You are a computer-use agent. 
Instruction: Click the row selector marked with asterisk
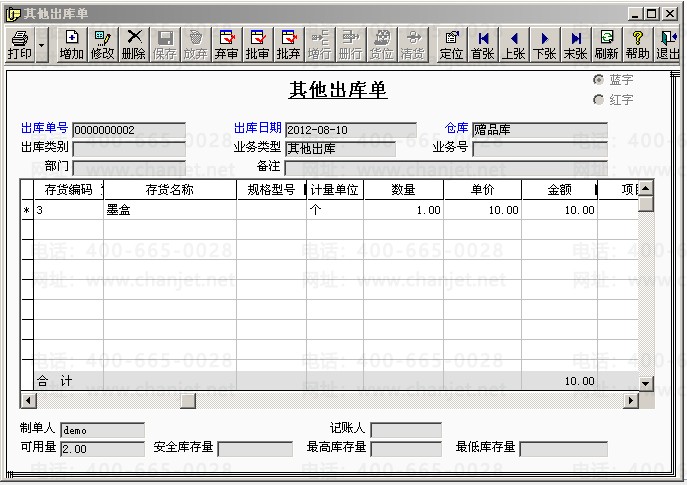[27, 210]
